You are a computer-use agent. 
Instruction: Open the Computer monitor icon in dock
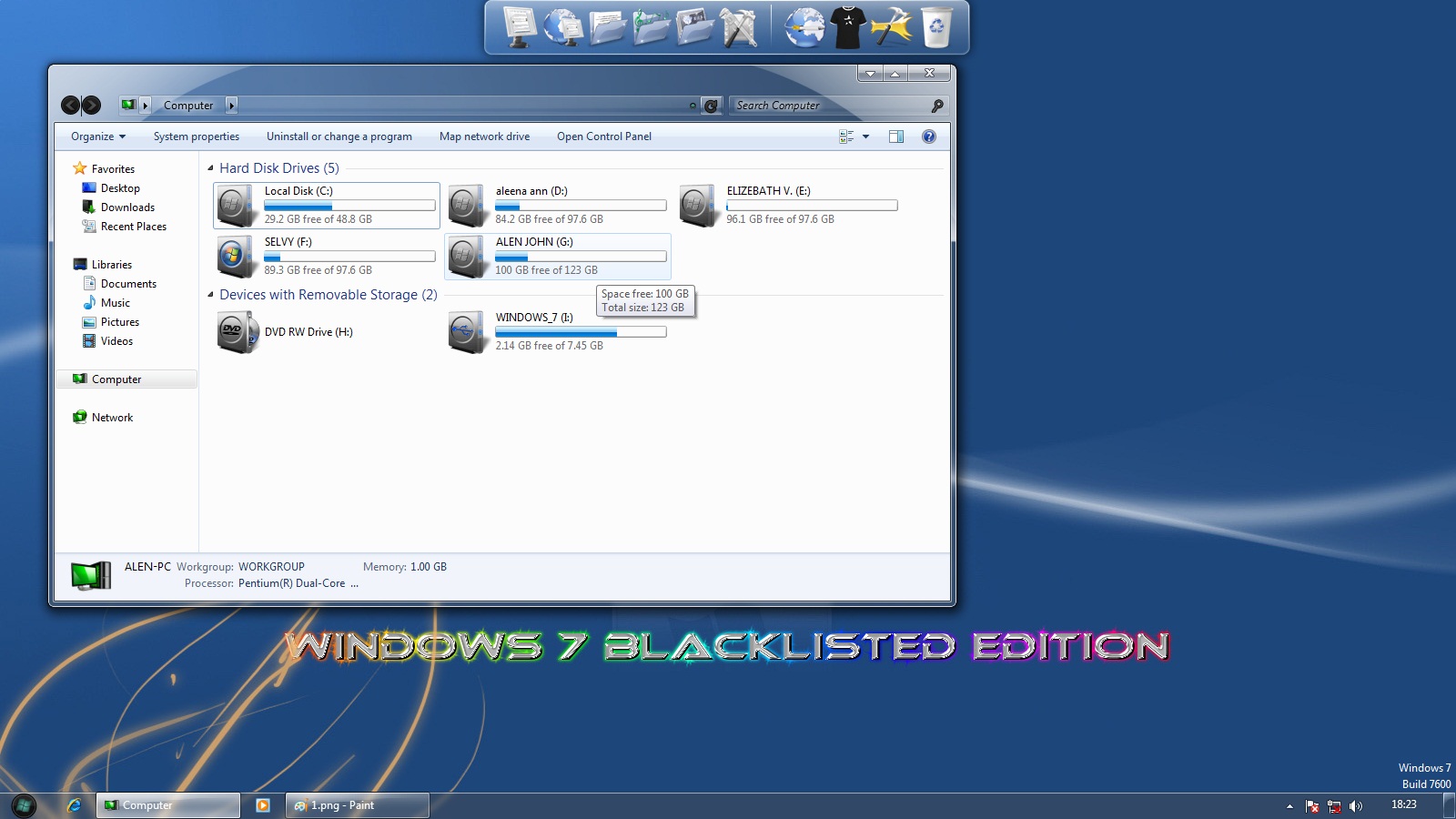tap(520, 26)
